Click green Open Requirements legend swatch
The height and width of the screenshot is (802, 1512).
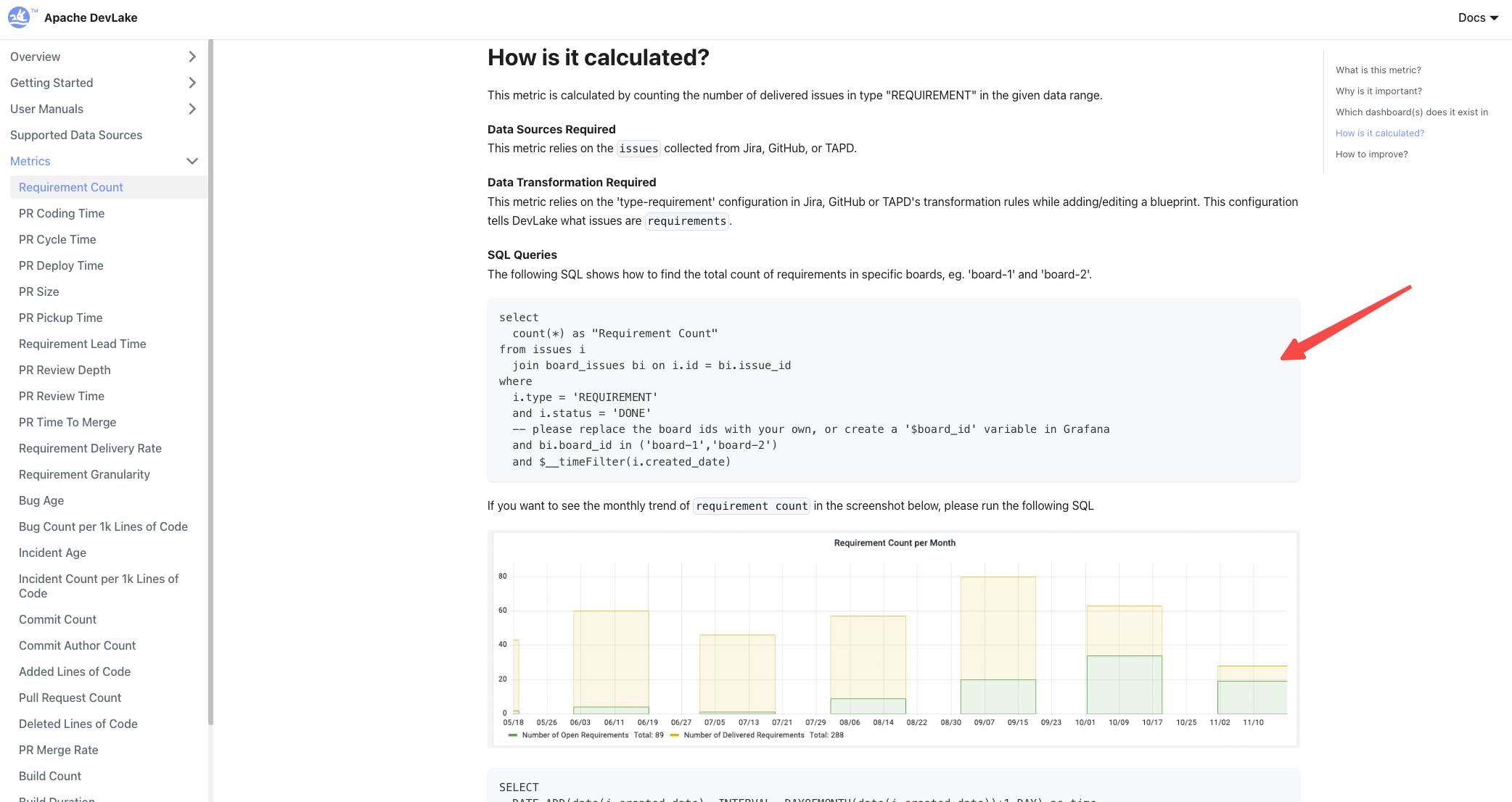click(x=513, y=735)
